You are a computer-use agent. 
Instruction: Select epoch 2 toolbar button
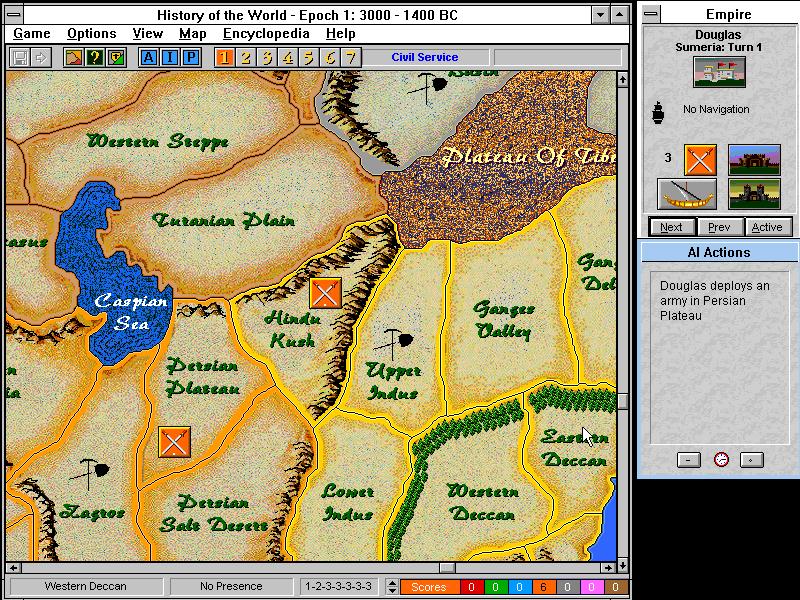click(x=246, y=58)
